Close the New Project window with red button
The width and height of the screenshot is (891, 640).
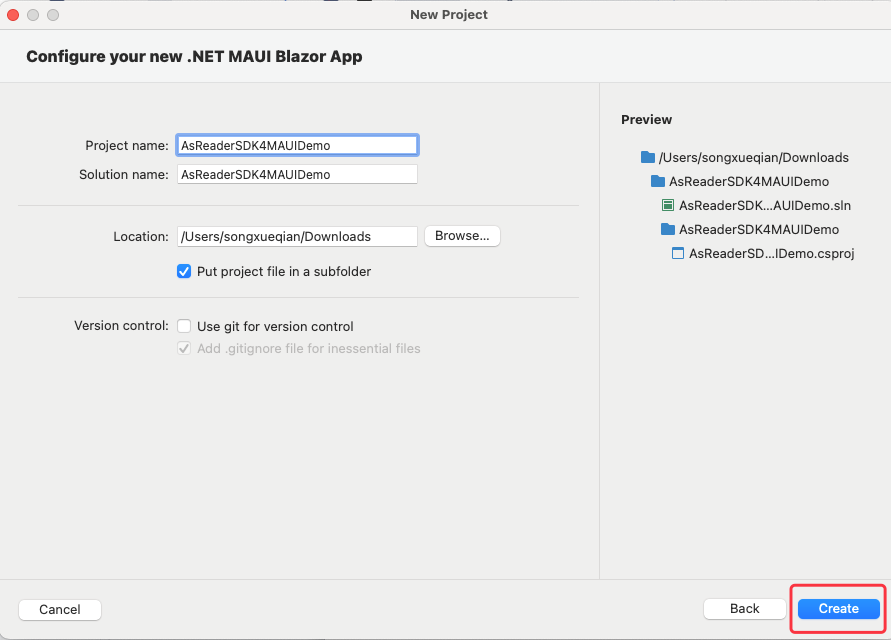point(13,15)
